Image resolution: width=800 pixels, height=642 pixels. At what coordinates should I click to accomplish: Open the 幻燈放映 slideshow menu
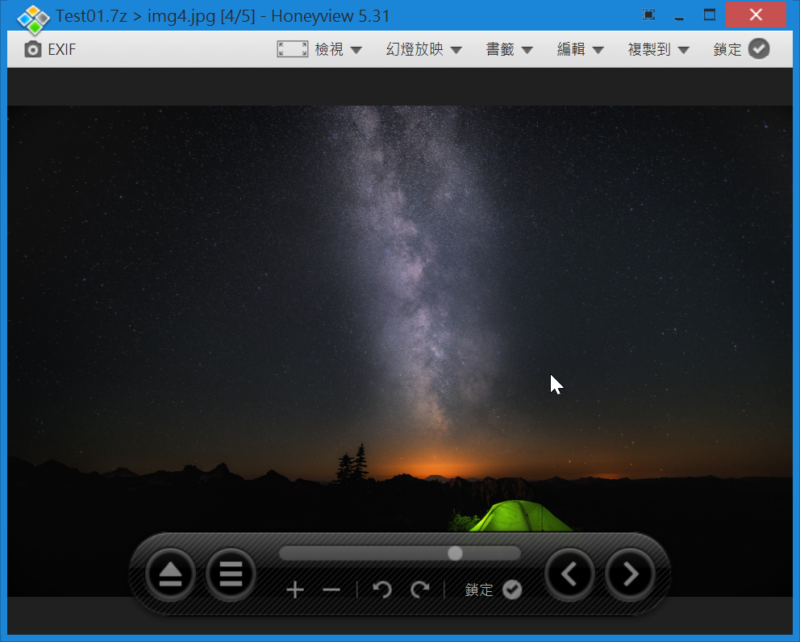(x=414, y=50)
